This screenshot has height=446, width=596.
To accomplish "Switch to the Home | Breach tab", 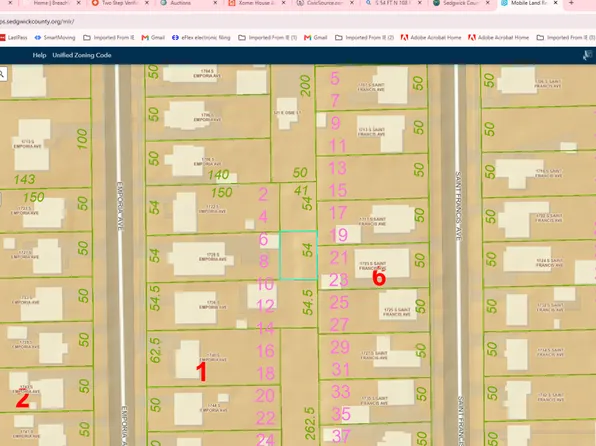I will [50, 3].
